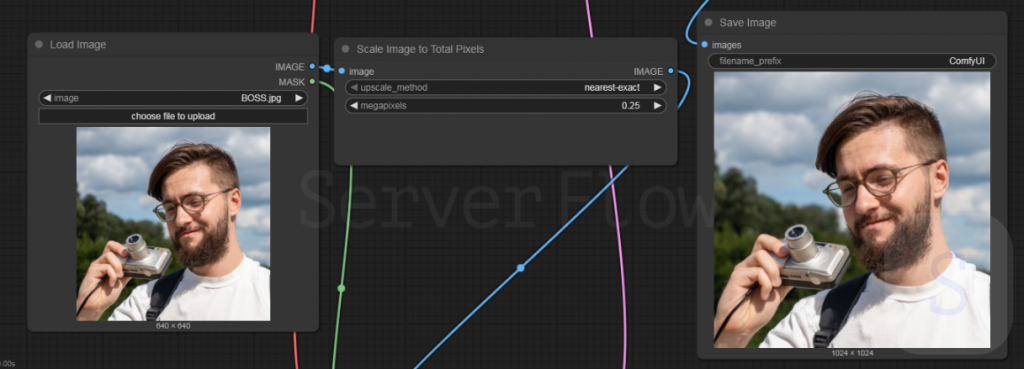Click the Save Image output preview
Screen dimensions: 1024x369
click(852, 210)
